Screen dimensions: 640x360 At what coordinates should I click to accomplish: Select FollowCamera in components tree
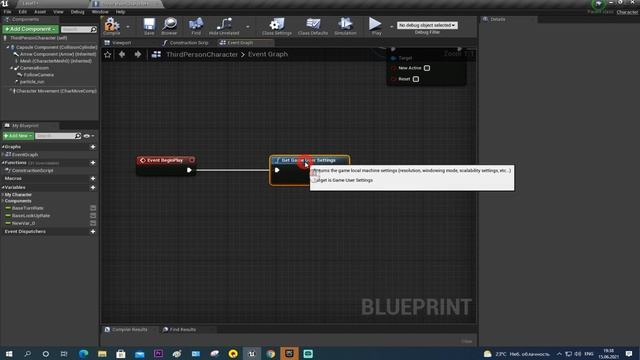[39, 75]
